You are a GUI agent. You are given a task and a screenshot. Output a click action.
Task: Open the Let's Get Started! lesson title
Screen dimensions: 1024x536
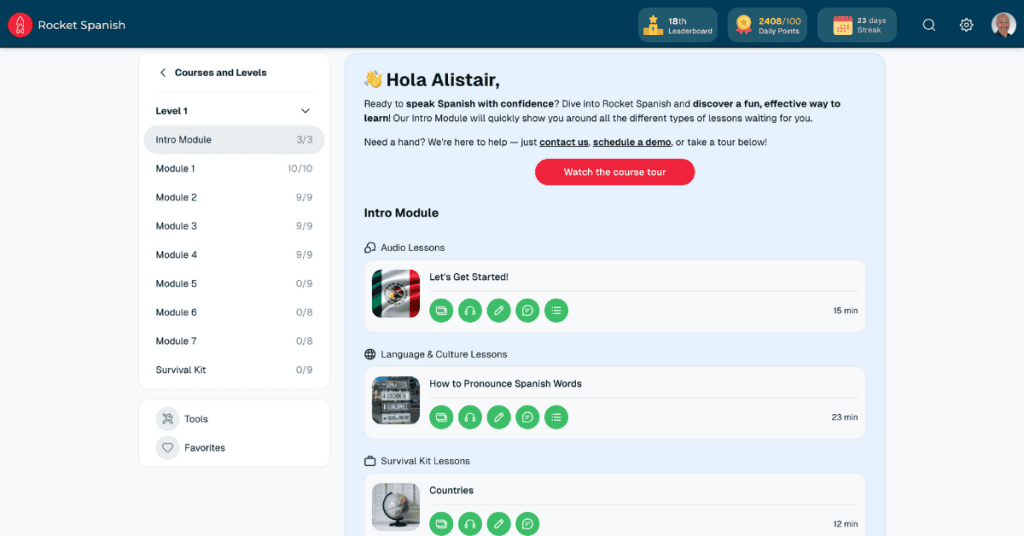[x=469, y=277]
